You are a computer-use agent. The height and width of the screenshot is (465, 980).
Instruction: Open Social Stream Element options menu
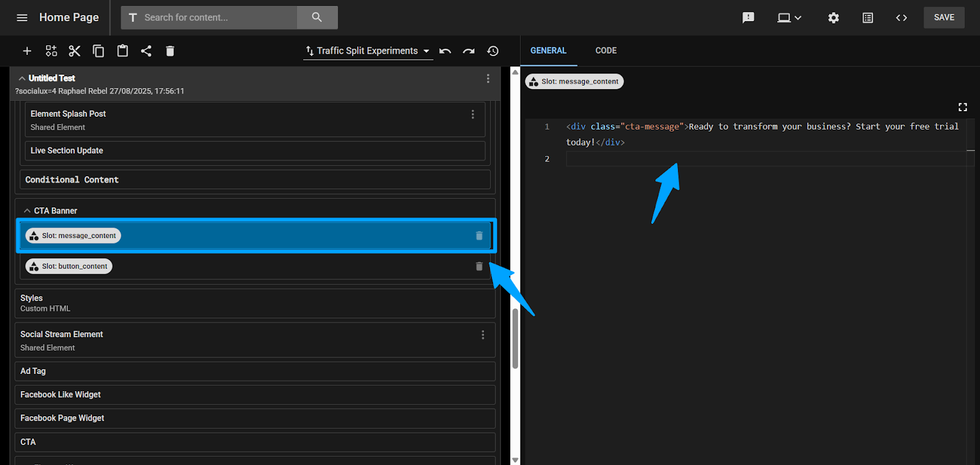click(x=482, y=335)
